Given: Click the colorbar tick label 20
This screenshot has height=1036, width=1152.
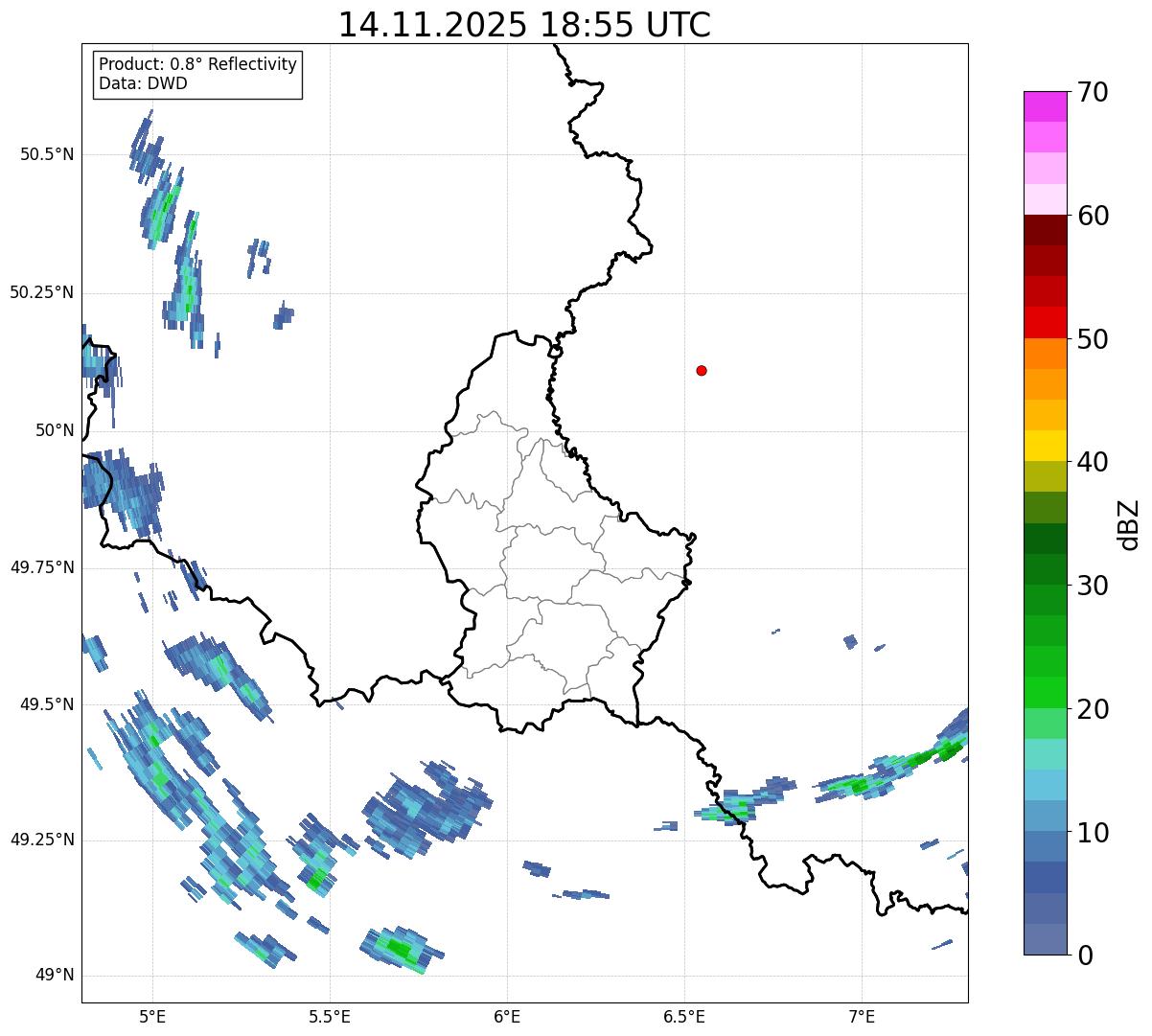Looking at the screenshot, I should coord(1093,709).
